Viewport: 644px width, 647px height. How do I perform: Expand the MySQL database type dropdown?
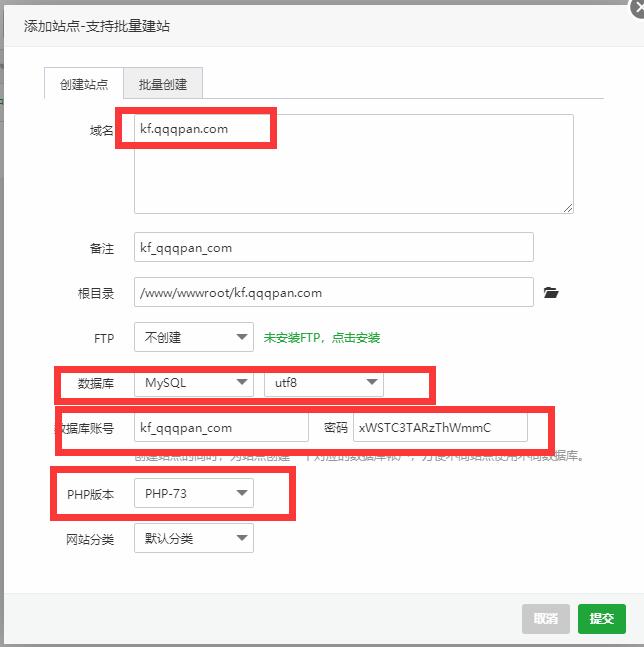click(193, 383)
